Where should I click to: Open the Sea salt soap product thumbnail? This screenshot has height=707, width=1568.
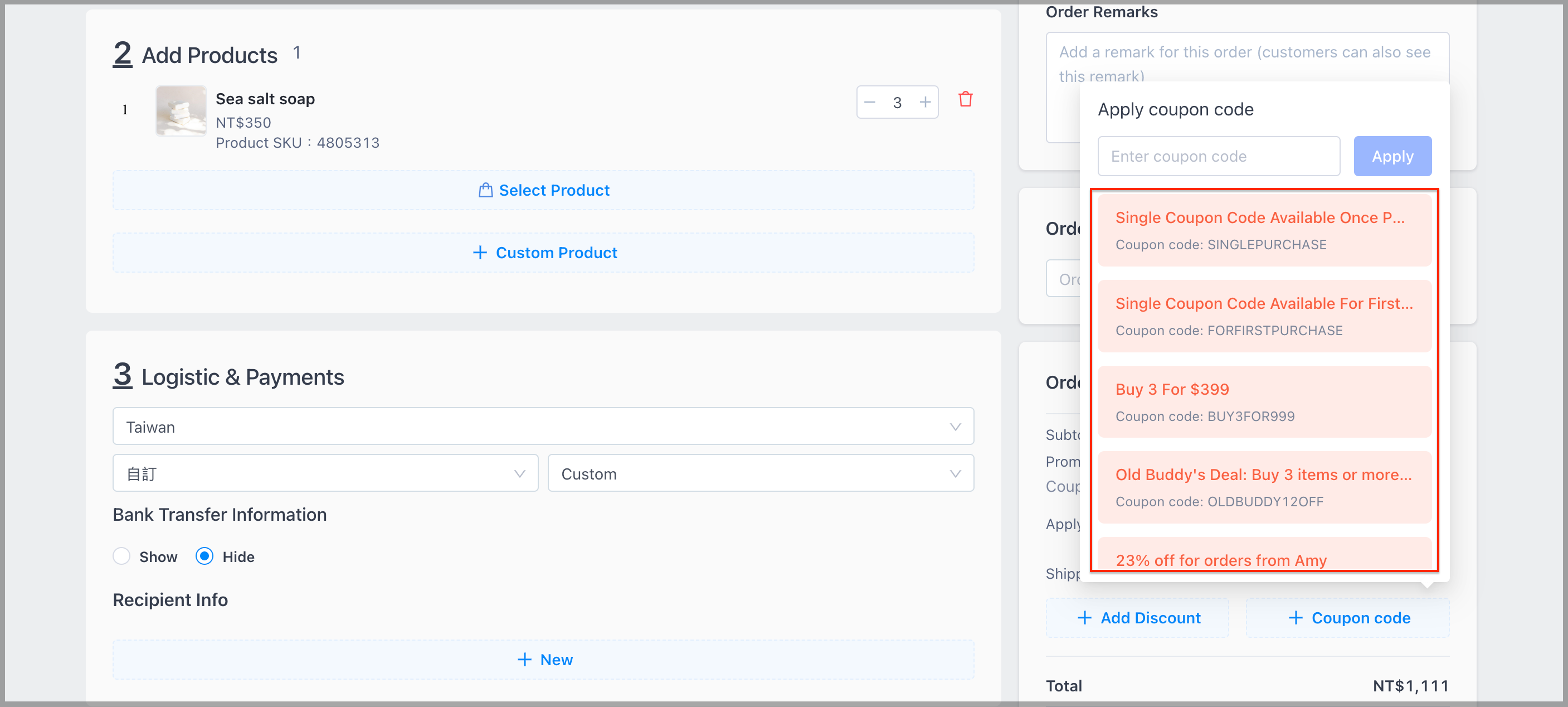(x=181, y=110)
